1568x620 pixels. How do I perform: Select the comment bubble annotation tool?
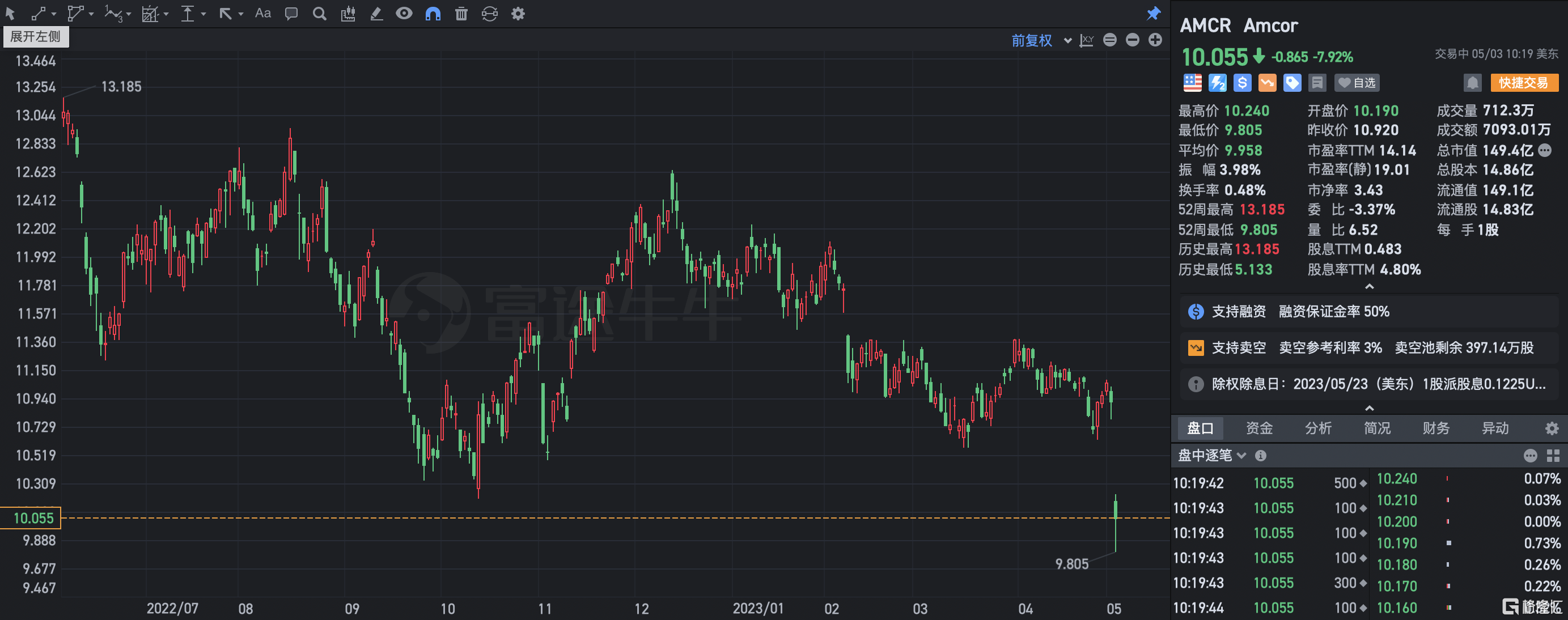291,14
